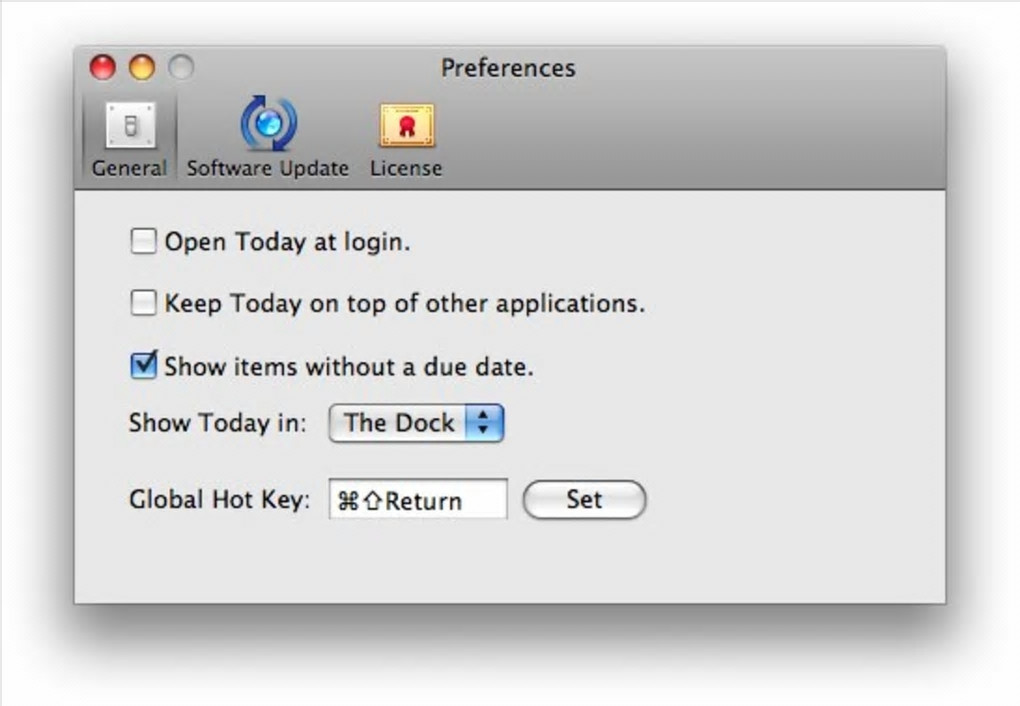Click the 'Open Today at login.' text
Image resolution: width=1020 pixels, height=706 pixels.
pos(287,242)
